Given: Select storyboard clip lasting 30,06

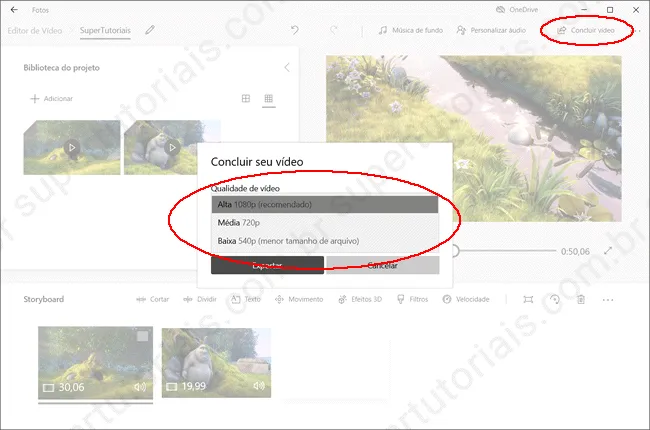Looking at the screenshot, I should click(95, 363).
